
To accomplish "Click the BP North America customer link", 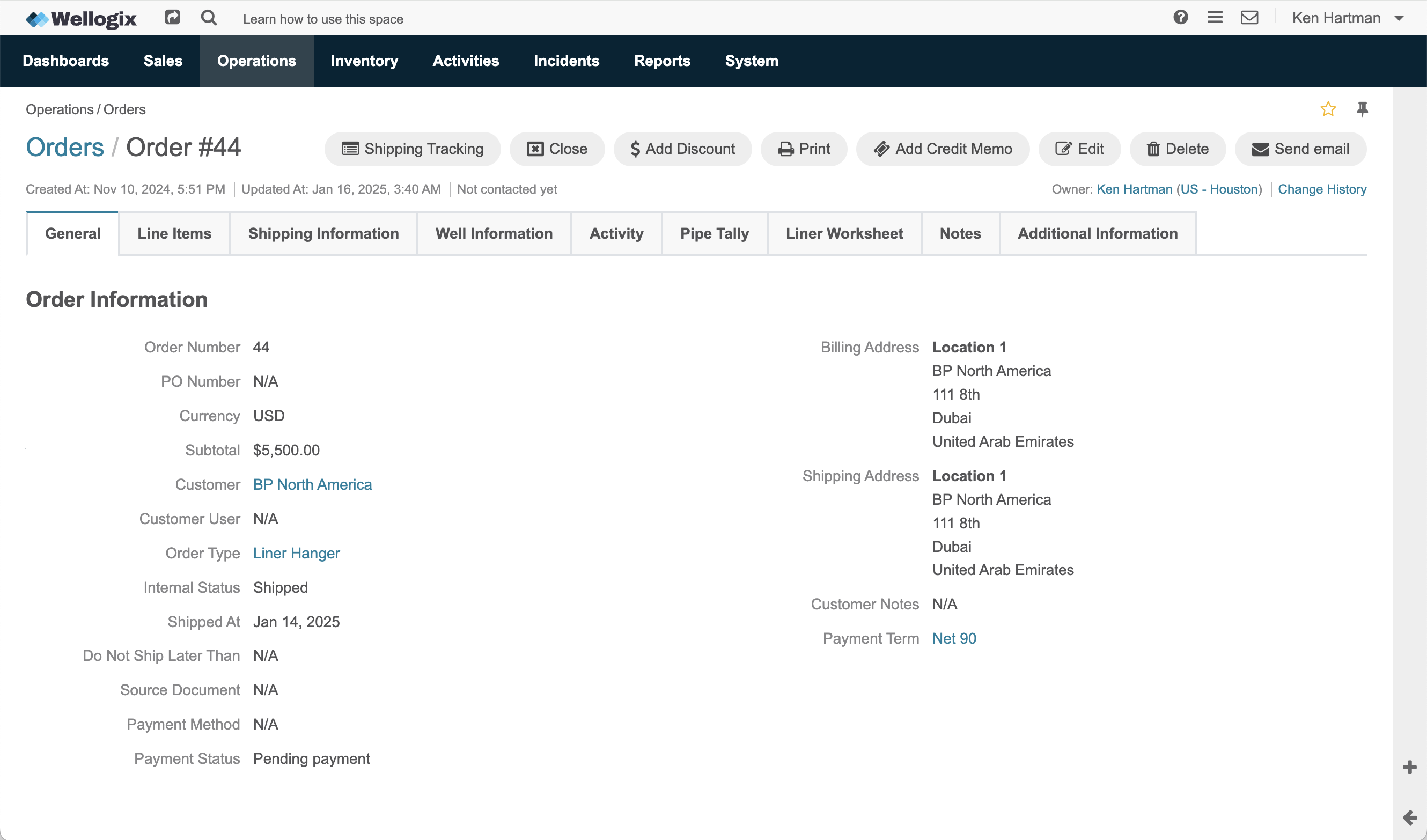I will pos(312,484).
